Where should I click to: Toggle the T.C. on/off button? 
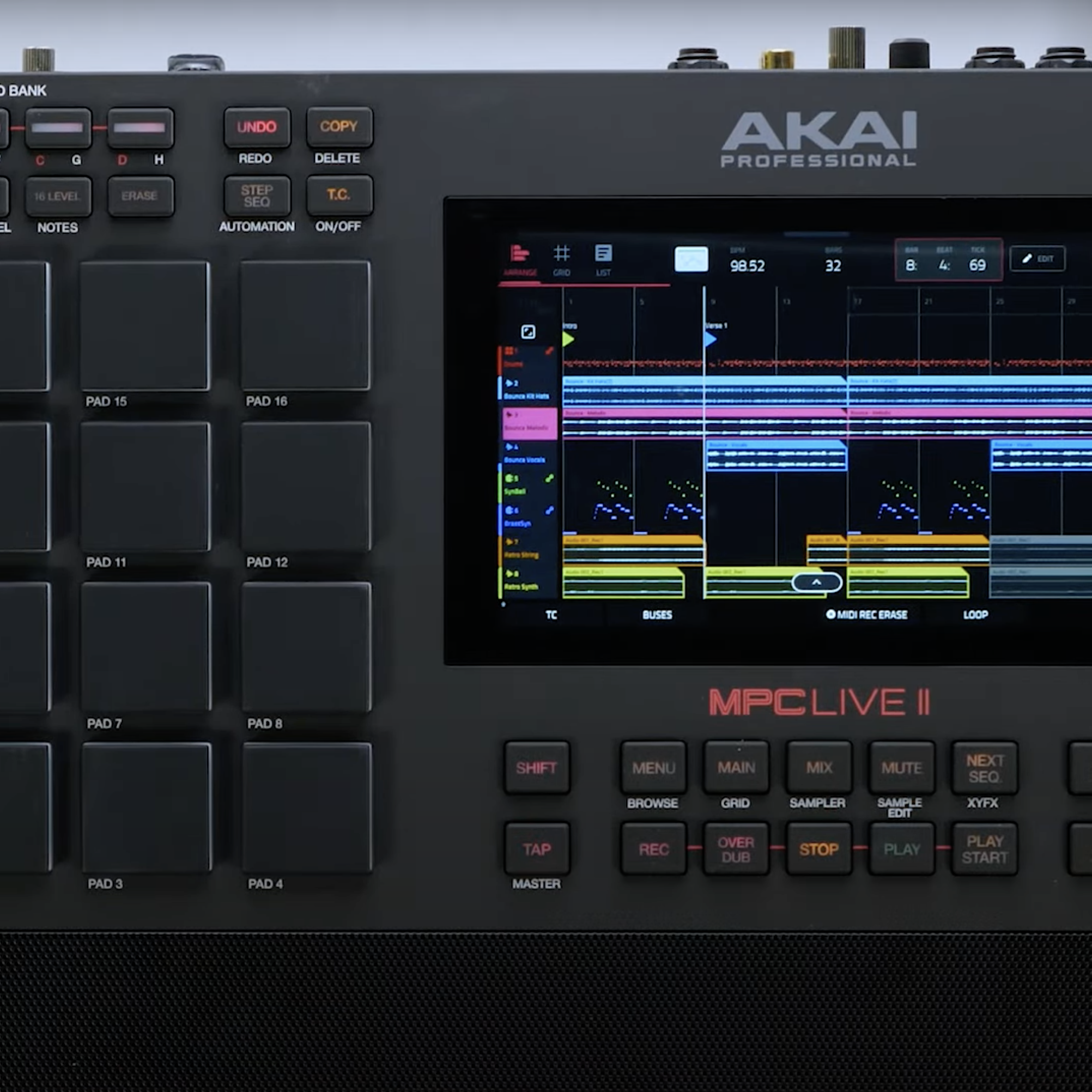tap(339, 196)
